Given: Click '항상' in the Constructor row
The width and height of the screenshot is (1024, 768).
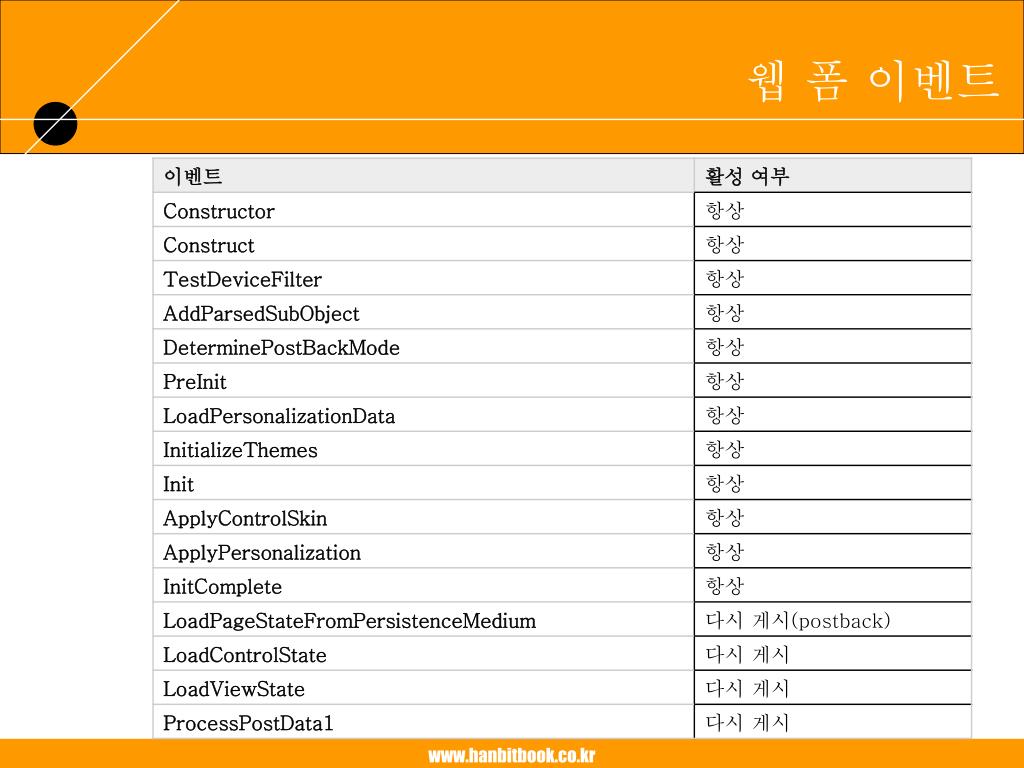Looking at the screenshot, I should 725,210.
